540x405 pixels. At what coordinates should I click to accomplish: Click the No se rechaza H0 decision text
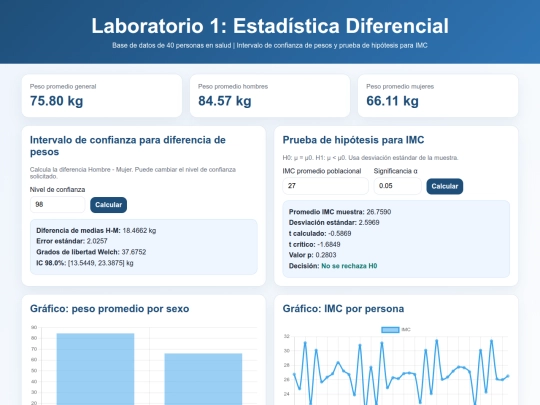pyautogui.click(x=349, y=266)
